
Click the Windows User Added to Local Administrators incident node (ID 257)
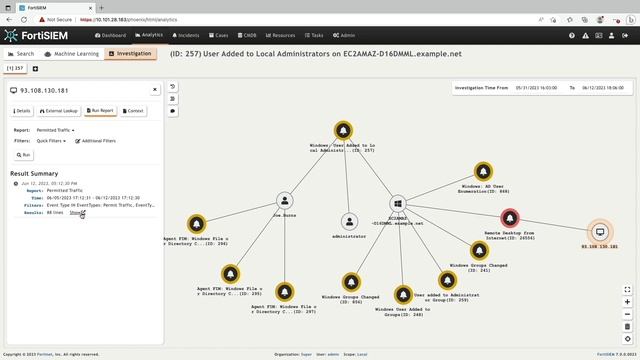tap(343, 131)
